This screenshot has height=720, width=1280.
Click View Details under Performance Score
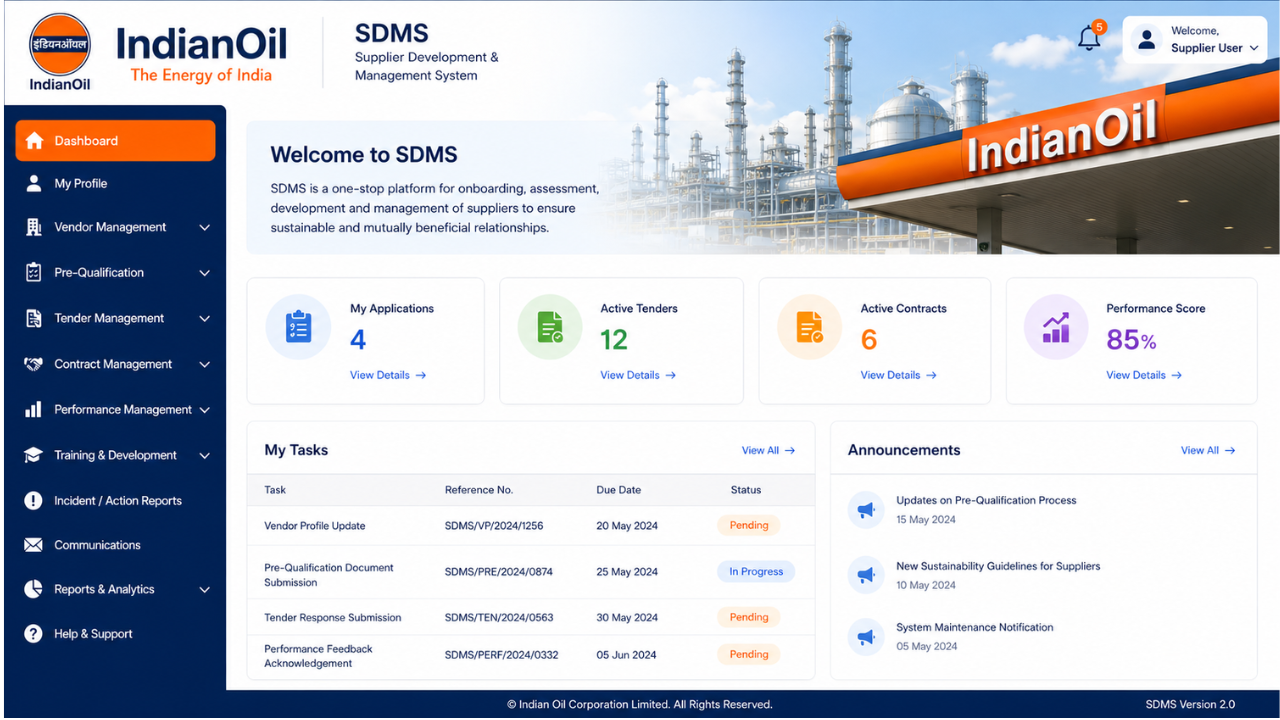[x=1144, y=375]
